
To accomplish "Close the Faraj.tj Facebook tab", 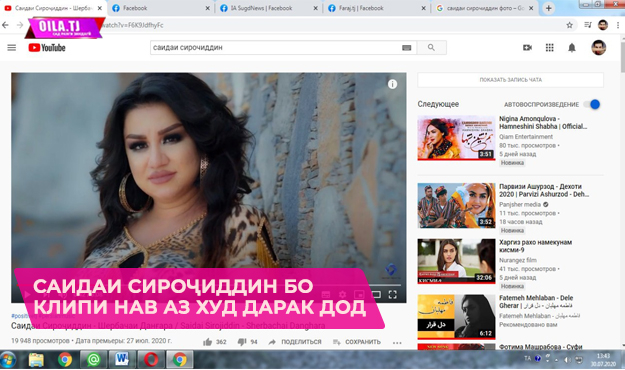I will (423, 8).
